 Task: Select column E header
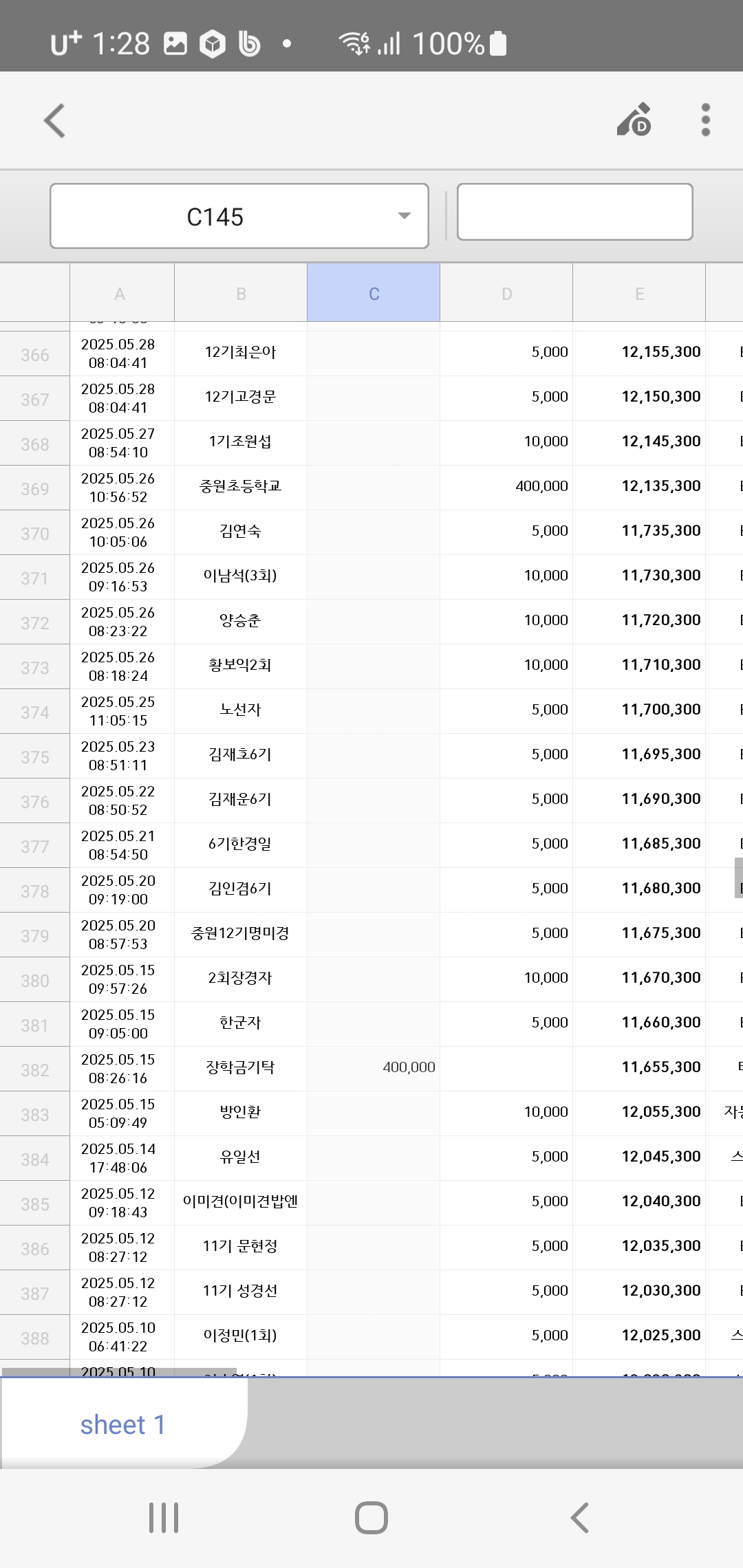[x=639, y=294]
